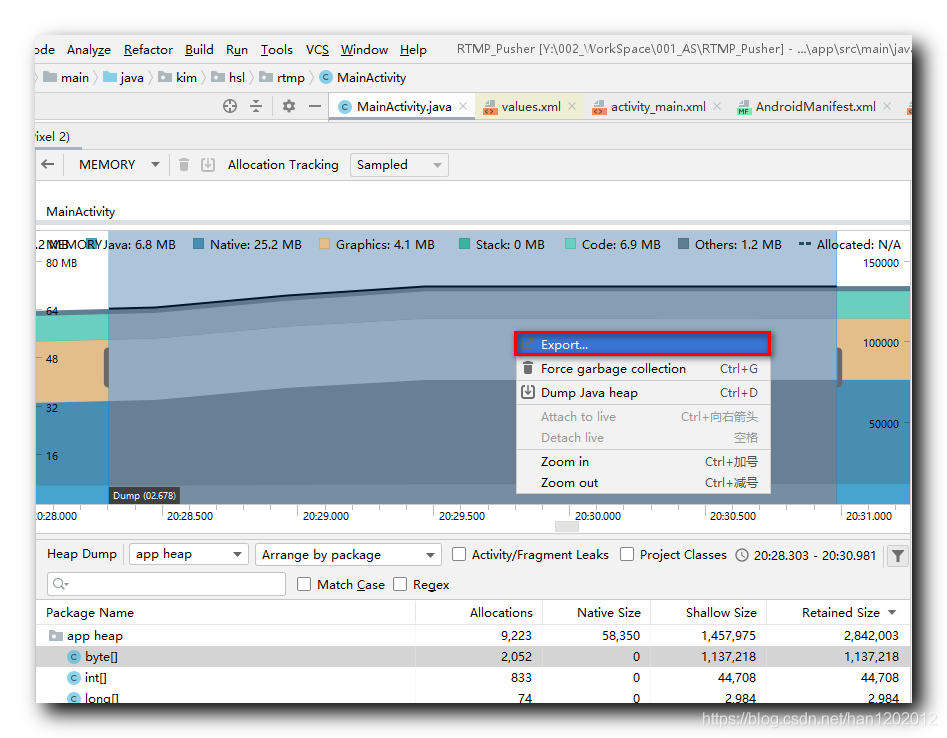Image resolution: width=947 pixels, height=738 pixels.
Task: Click the locate/scroll-from-source target icon
Action: click(x=230, y=106)
